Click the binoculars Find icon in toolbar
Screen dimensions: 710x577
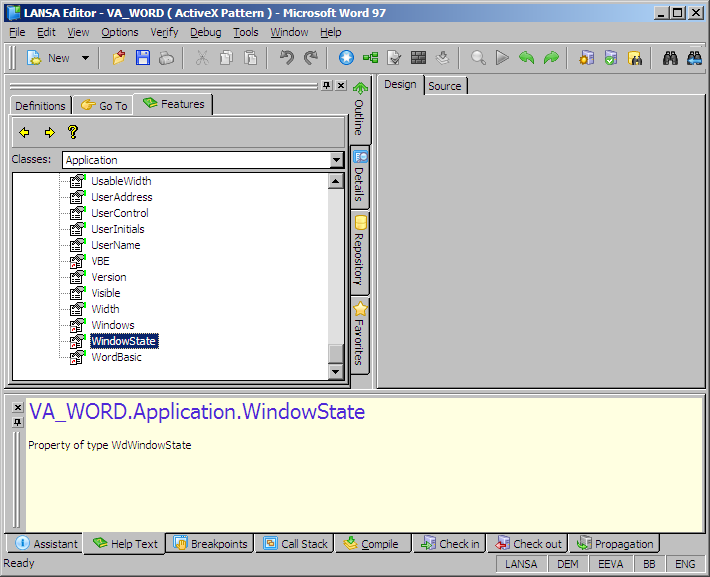[x=671, y=58]
